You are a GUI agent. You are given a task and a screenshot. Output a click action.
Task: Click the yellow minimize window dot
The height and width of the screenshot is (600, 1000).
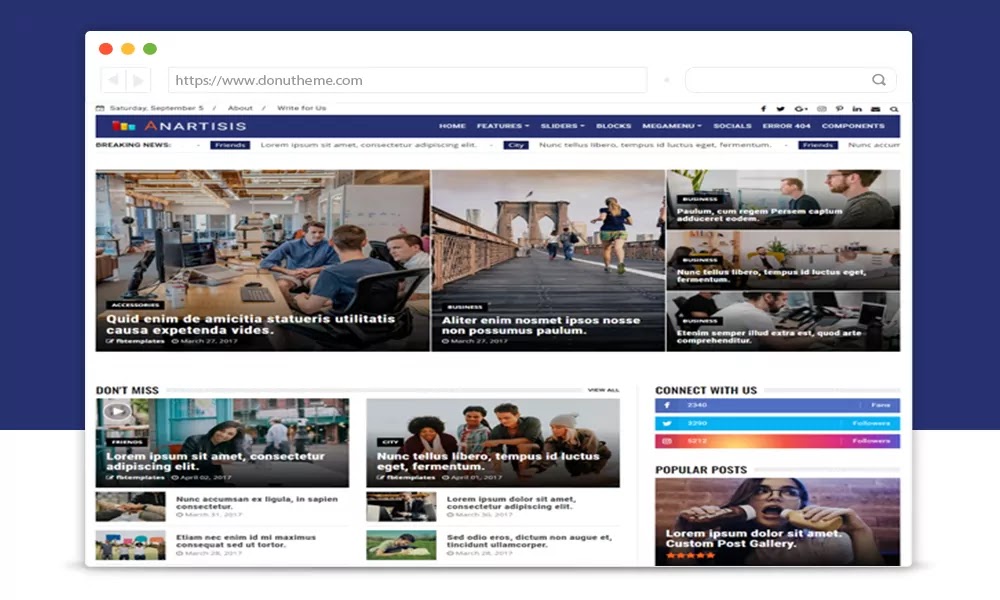(128, 49)
